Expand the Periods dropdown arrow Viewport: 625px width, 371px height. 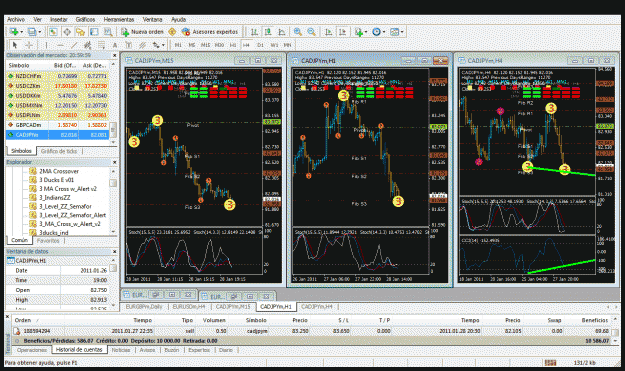pos(384,32)
